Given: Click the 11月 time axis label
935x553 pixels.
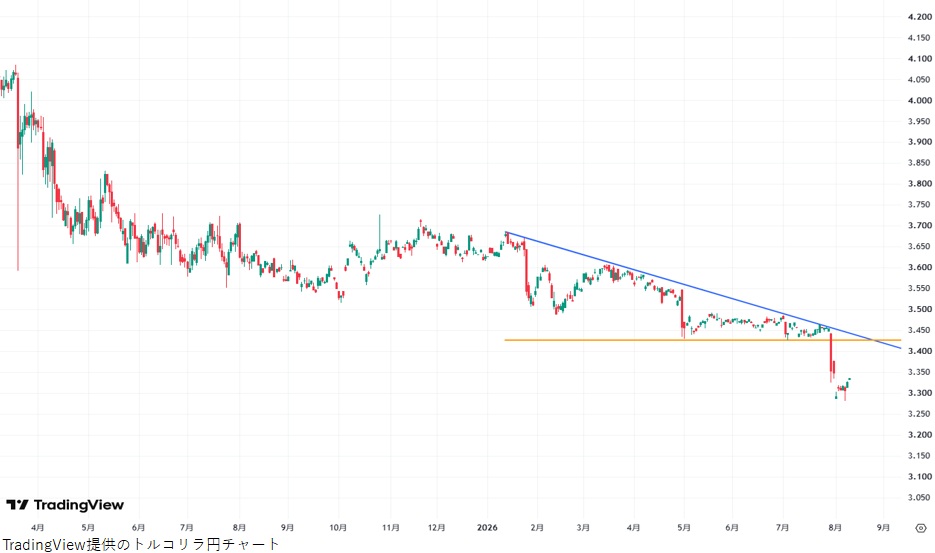Looking at the screenshot, I should click(391, 527).
